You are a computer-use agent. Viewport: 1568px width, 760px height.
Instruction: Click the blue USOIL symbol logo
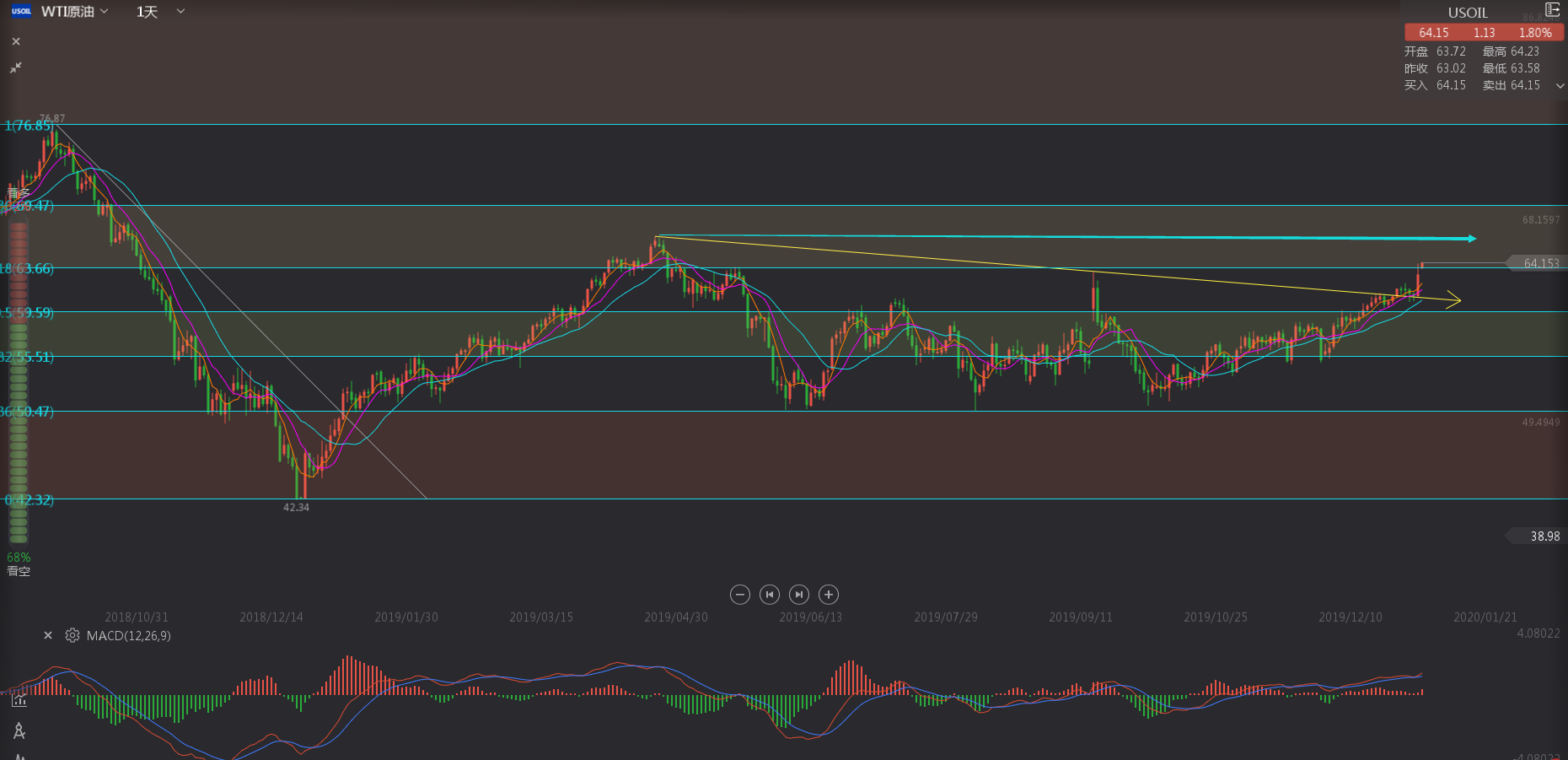[21, 11]
